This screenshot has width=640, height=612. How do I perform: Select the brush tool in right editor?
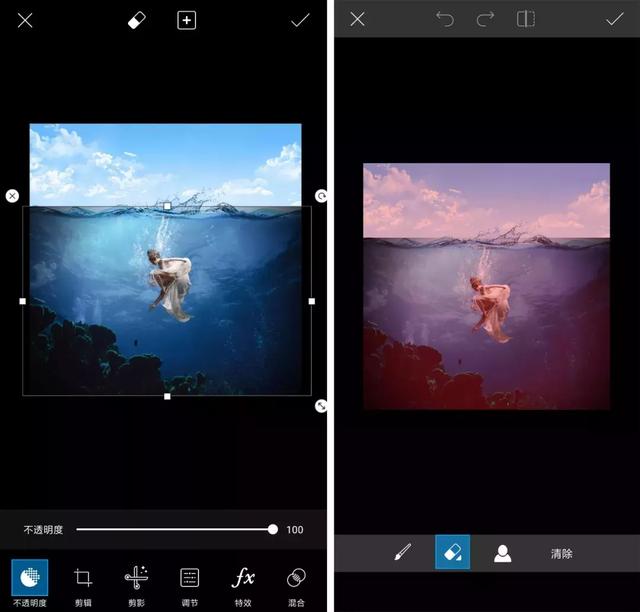[403, 552]
